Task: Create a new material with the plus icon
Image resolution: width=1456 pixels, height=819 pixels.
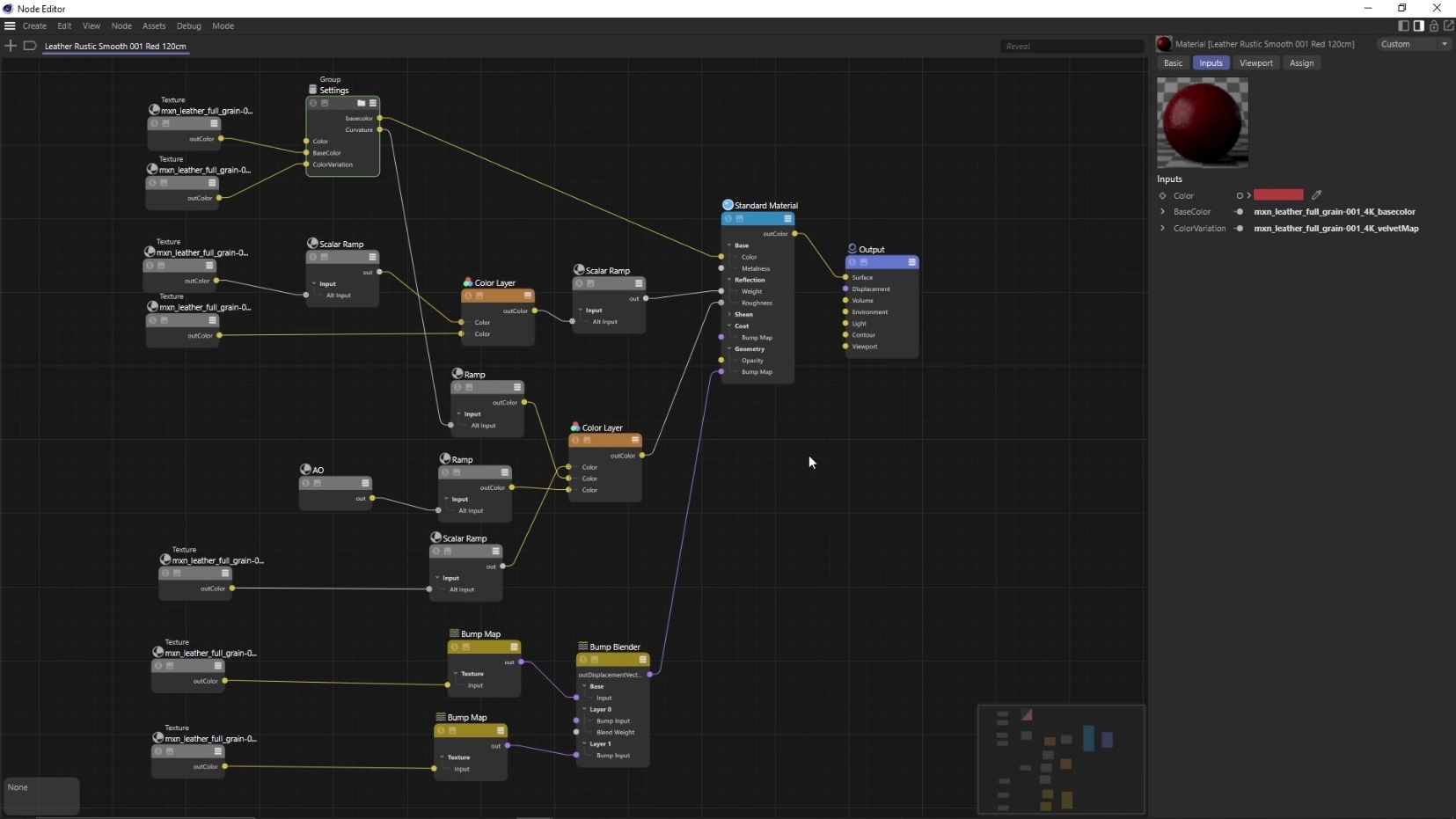Action: 11,46
